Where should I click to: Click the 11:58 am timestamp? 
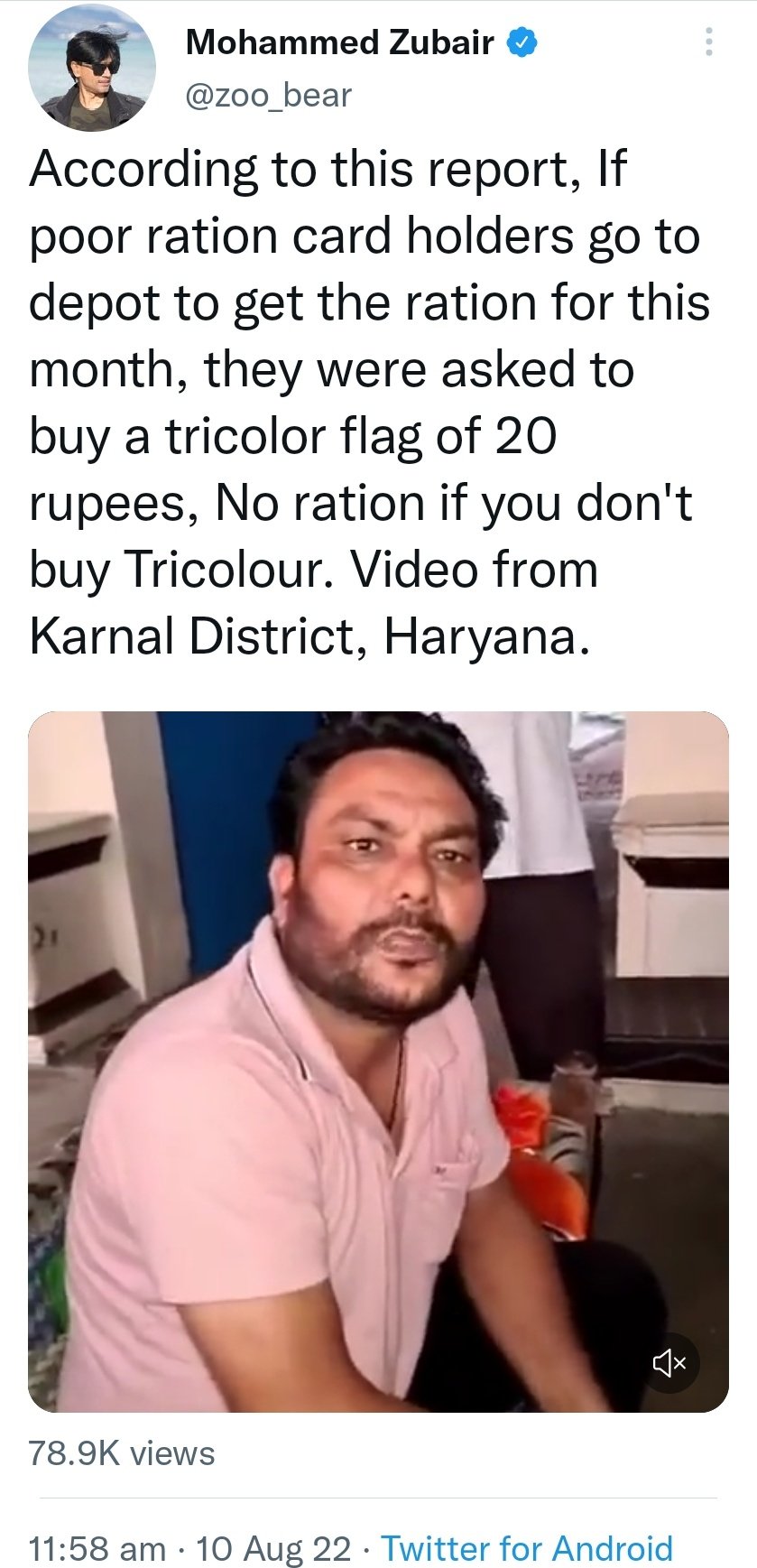pyautogui.click(x=97, y=1548)
